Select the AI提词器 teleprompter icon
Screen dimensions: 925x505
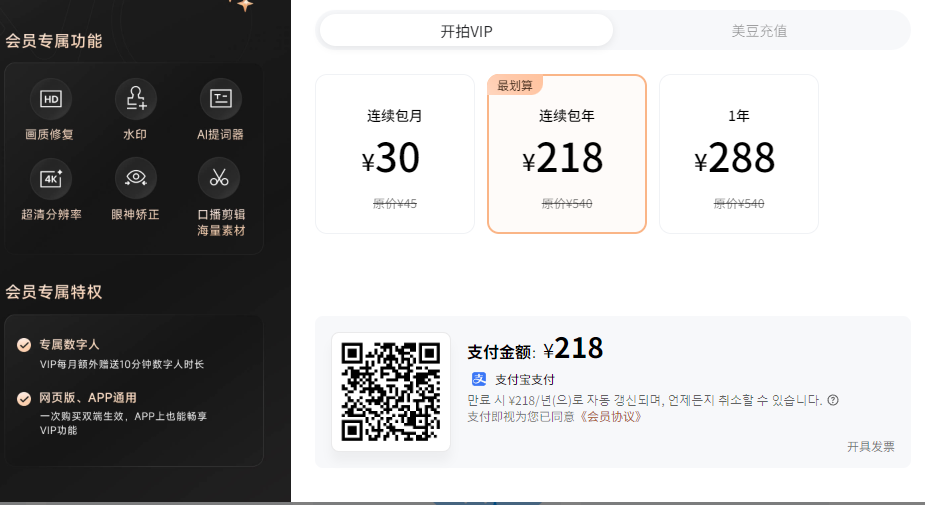click(x=220, y=98)
